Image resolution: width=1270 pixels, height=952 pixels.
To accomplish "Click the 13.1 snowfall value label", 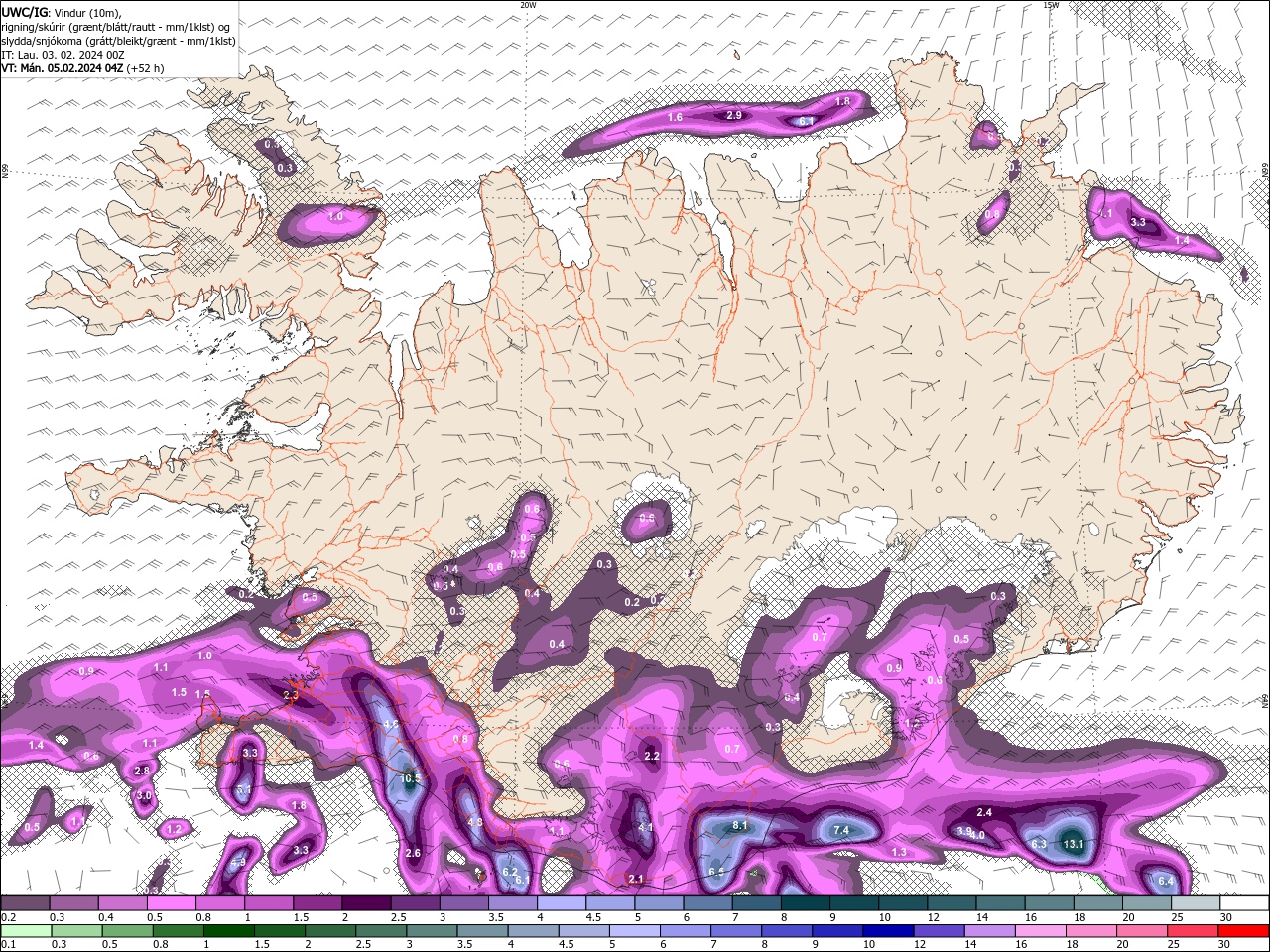I will tap(1073, 844).
